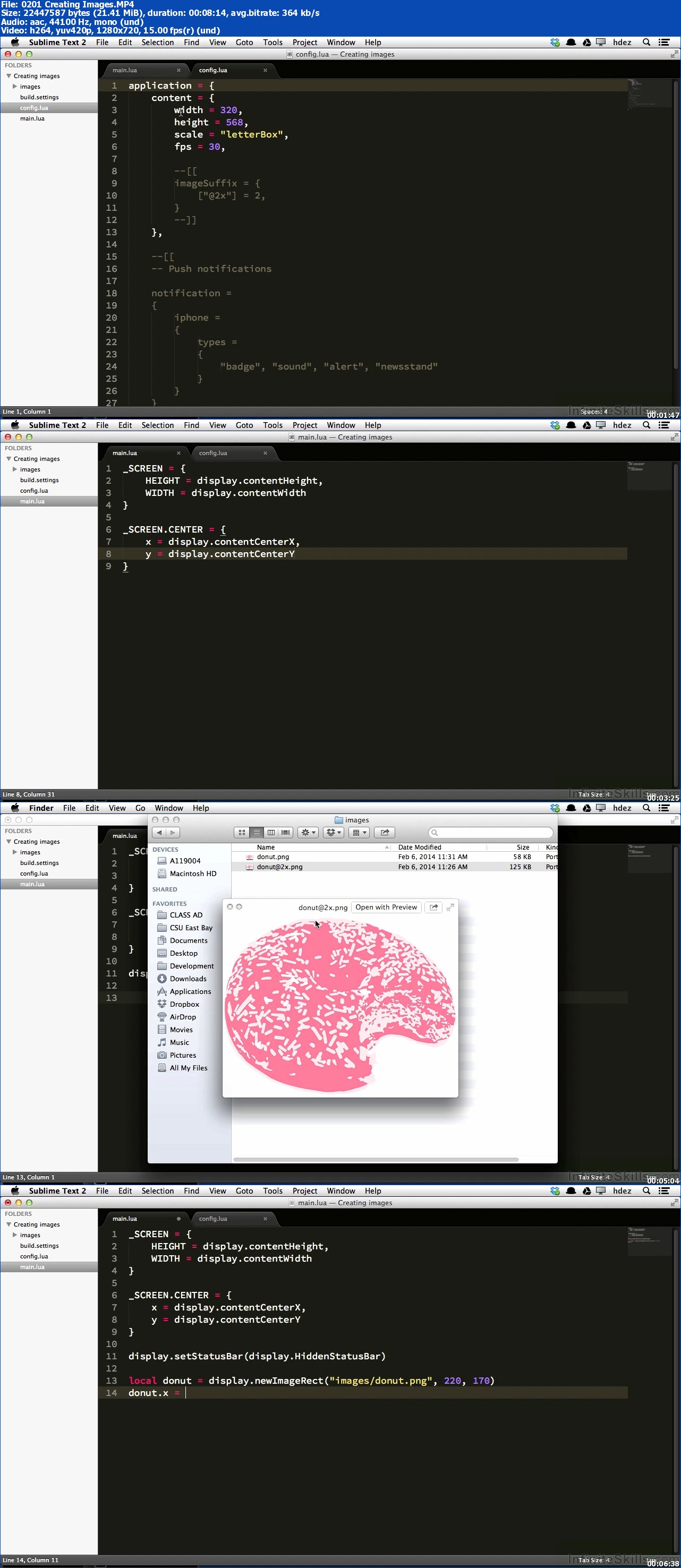Open hdez user menu in Finder frame
Screen dimensions: 681x1568
point(622,808)
